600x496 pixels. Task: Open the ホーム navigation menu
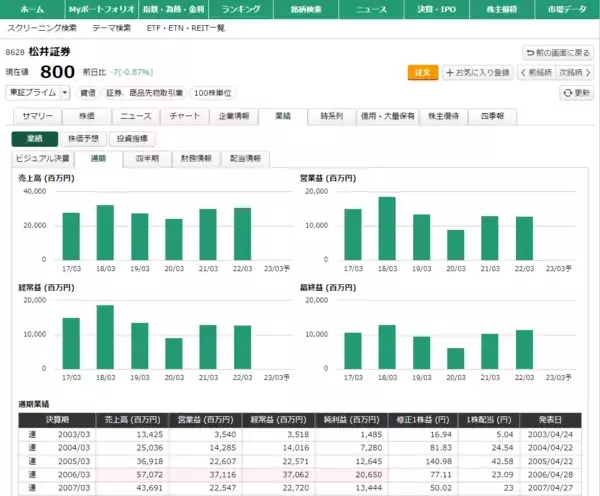click(32, 9)
